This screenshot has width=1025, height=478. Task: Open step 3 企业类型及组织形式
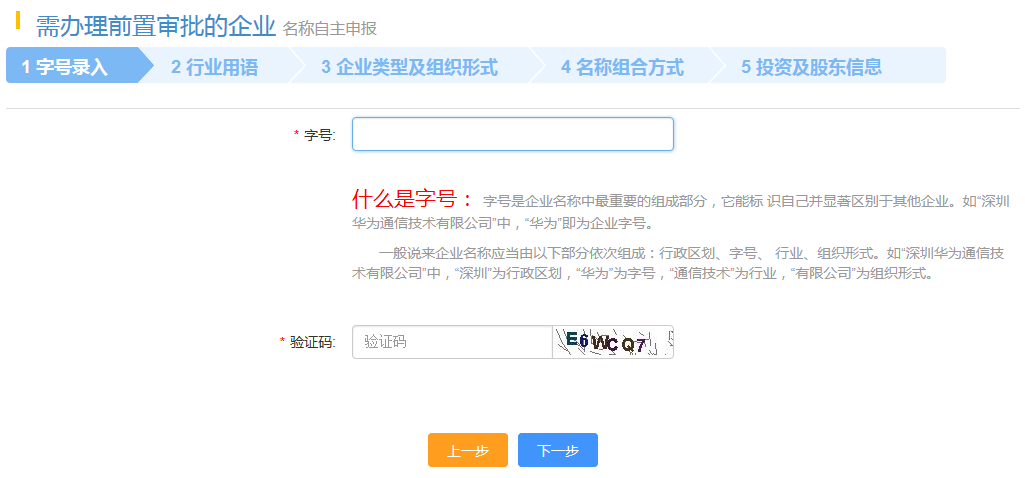pos(409,67)
